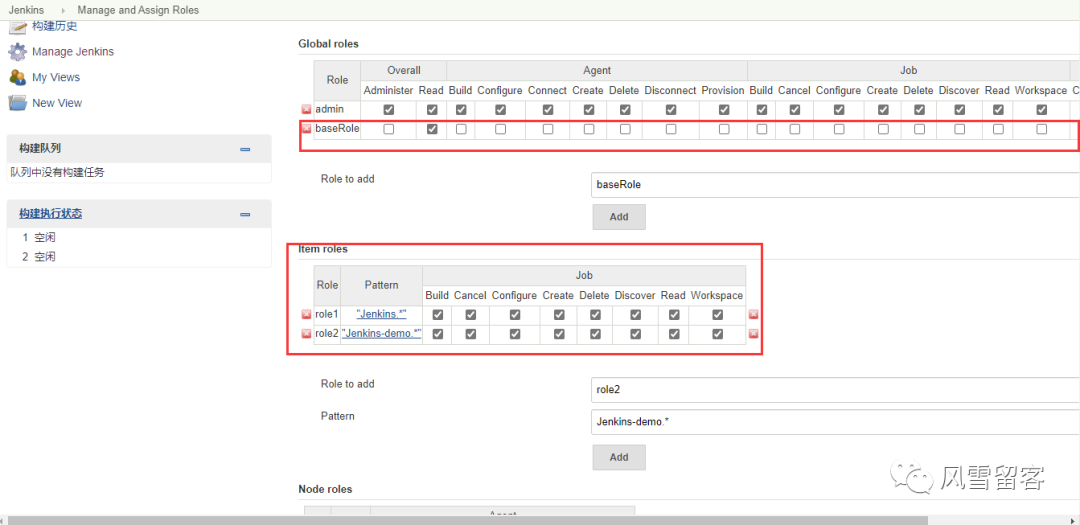Go to Jenkins breadcrumb home
Screen dimensions: 1080x525
point(26,10)
